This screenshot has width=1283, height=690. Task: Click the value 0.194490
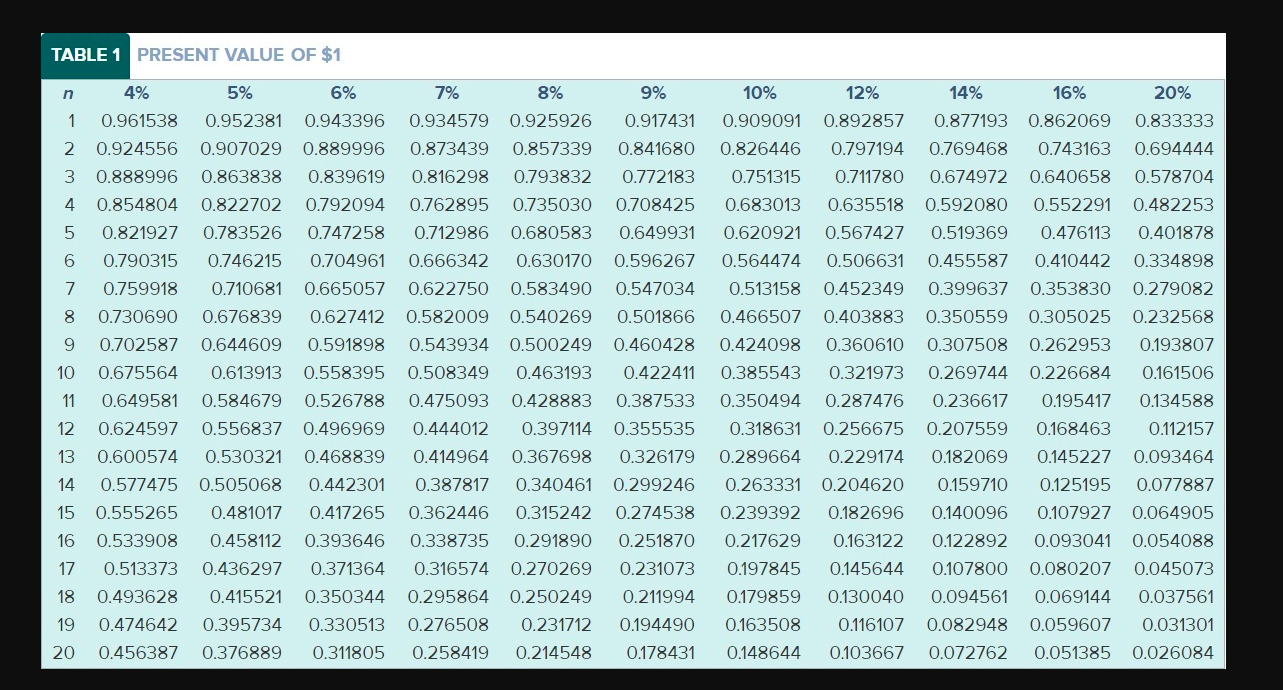tap(657, 625)
